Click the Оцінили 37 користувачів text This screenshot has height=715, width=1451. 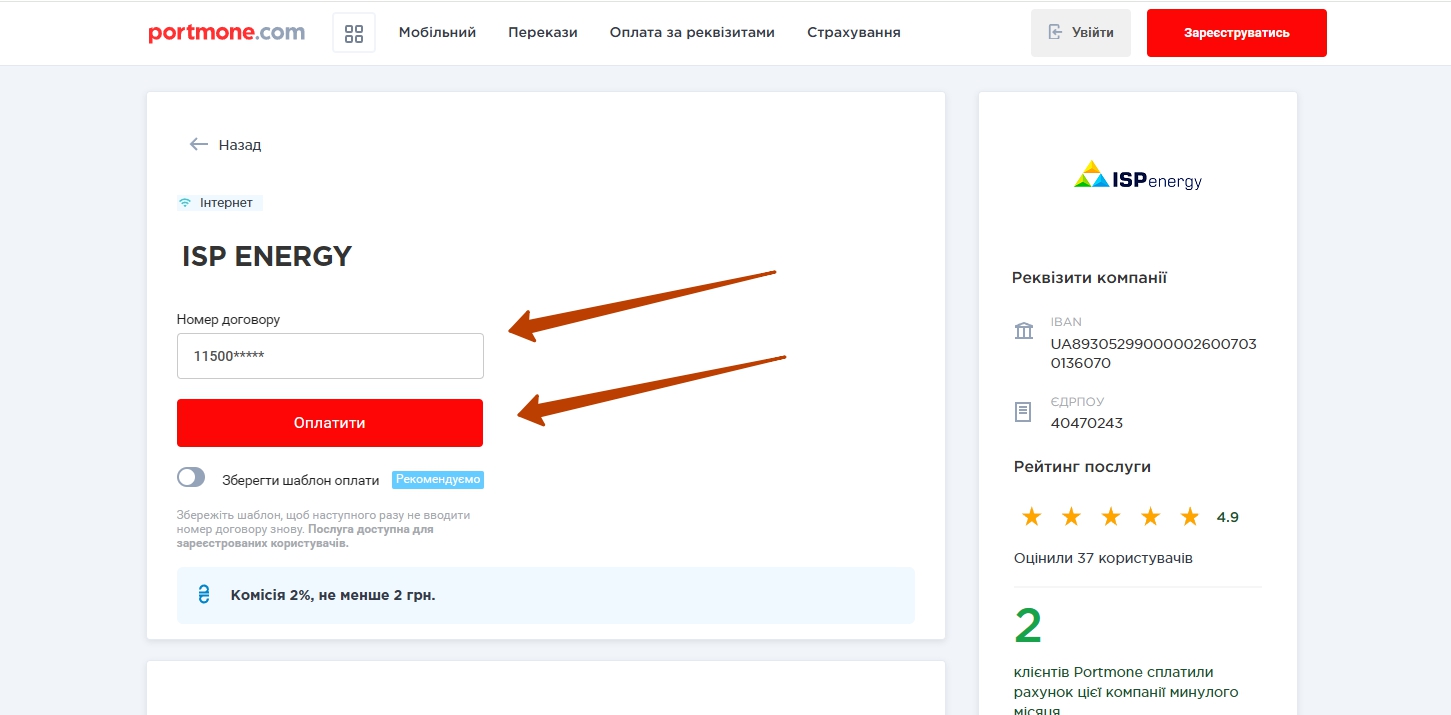point(1103,558)
